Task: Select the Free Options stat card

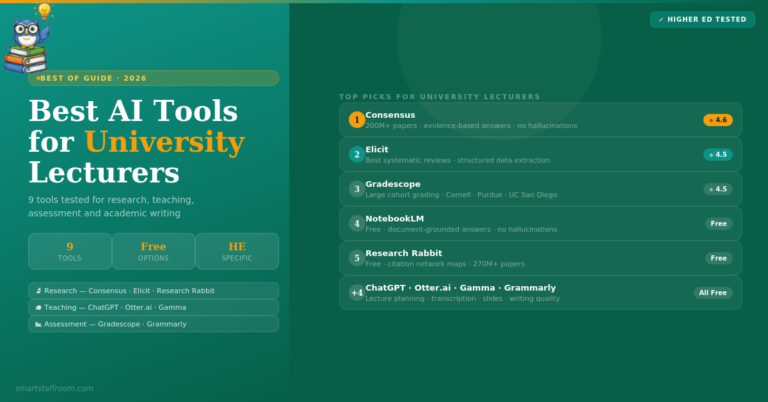Action: 153,251
